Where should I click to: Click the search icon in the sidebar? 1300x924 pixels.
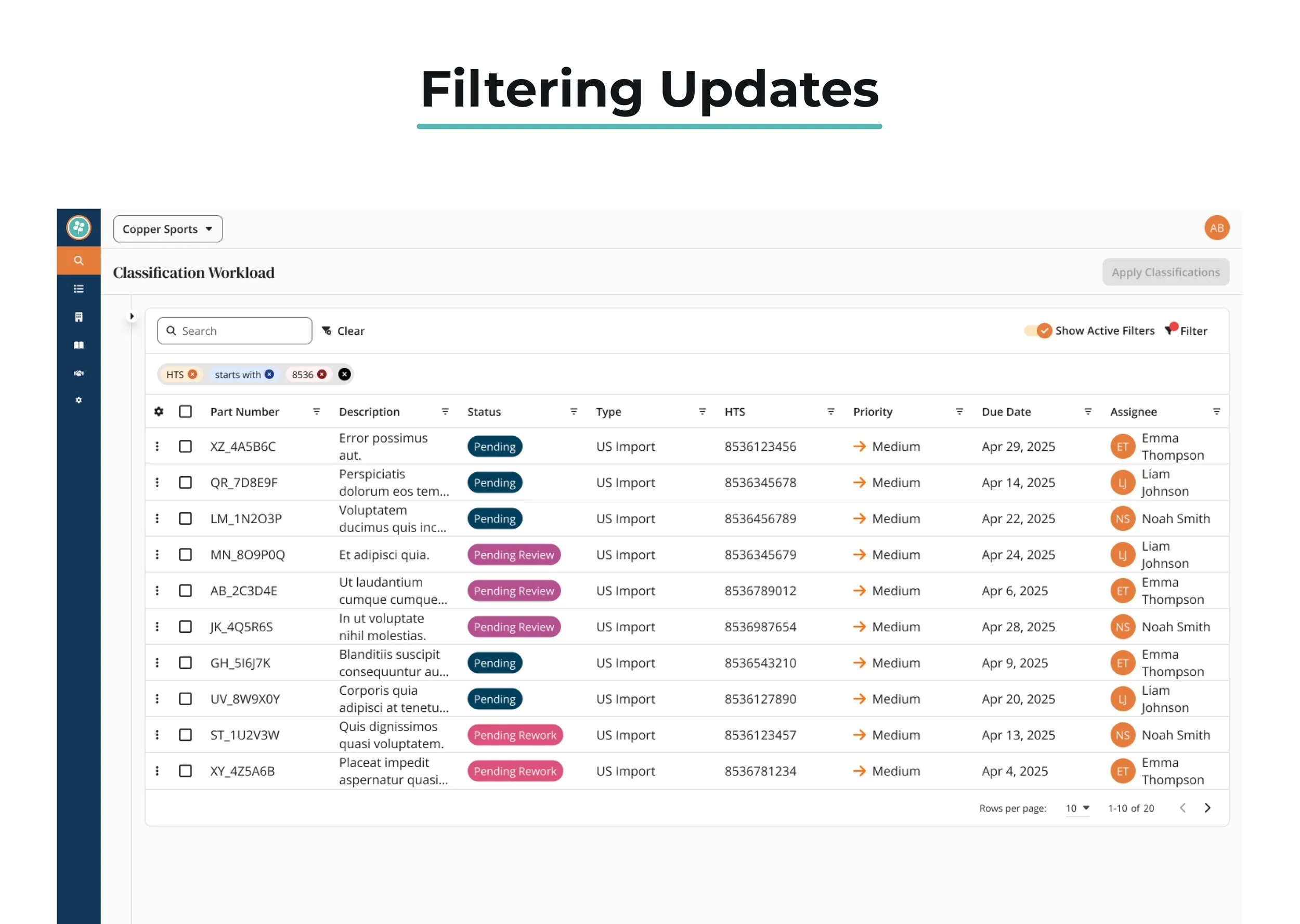(x=79, y=261)
